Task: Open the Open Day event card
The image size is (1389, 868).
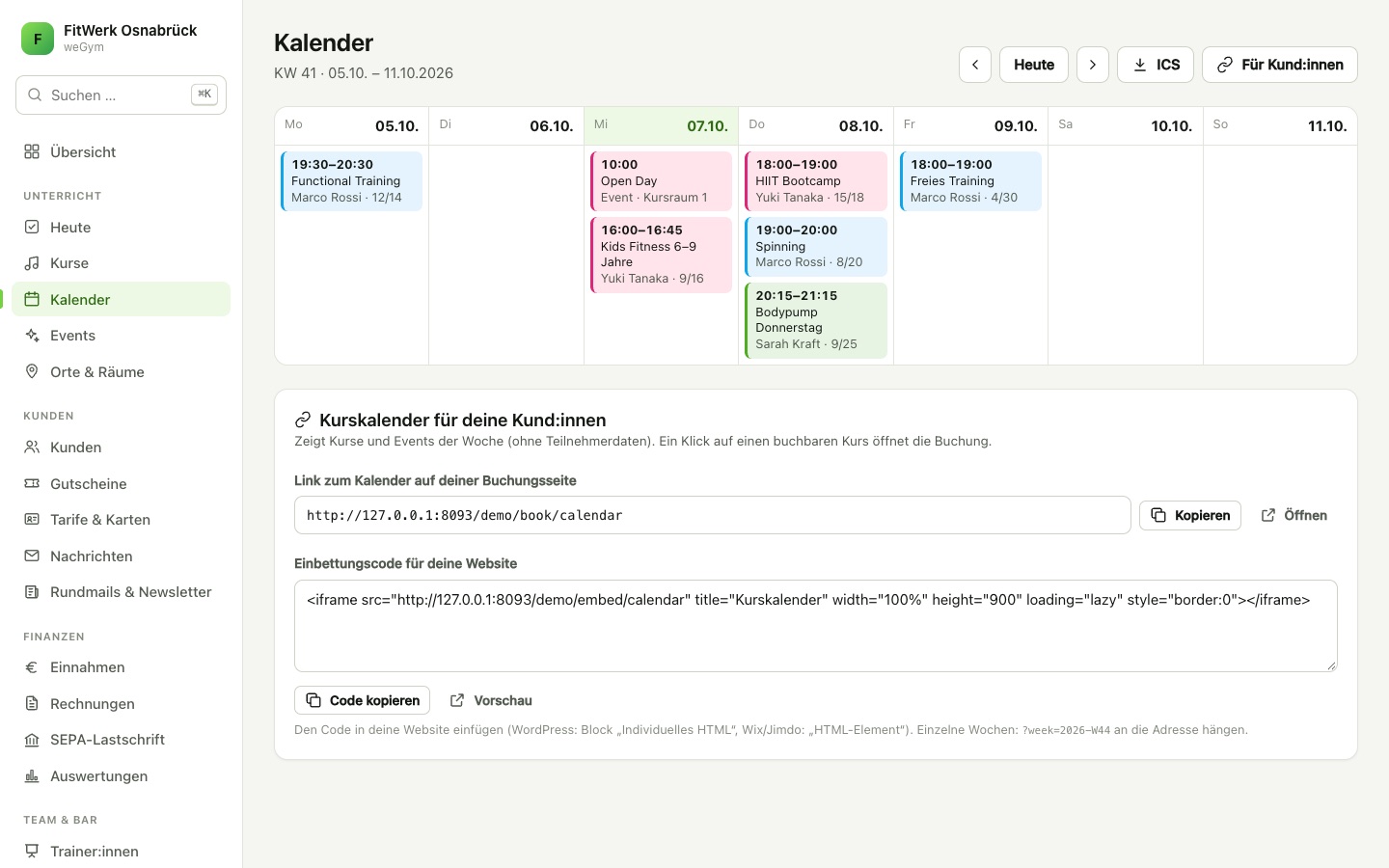Action: pyautogui.click(x=661, y=180)
